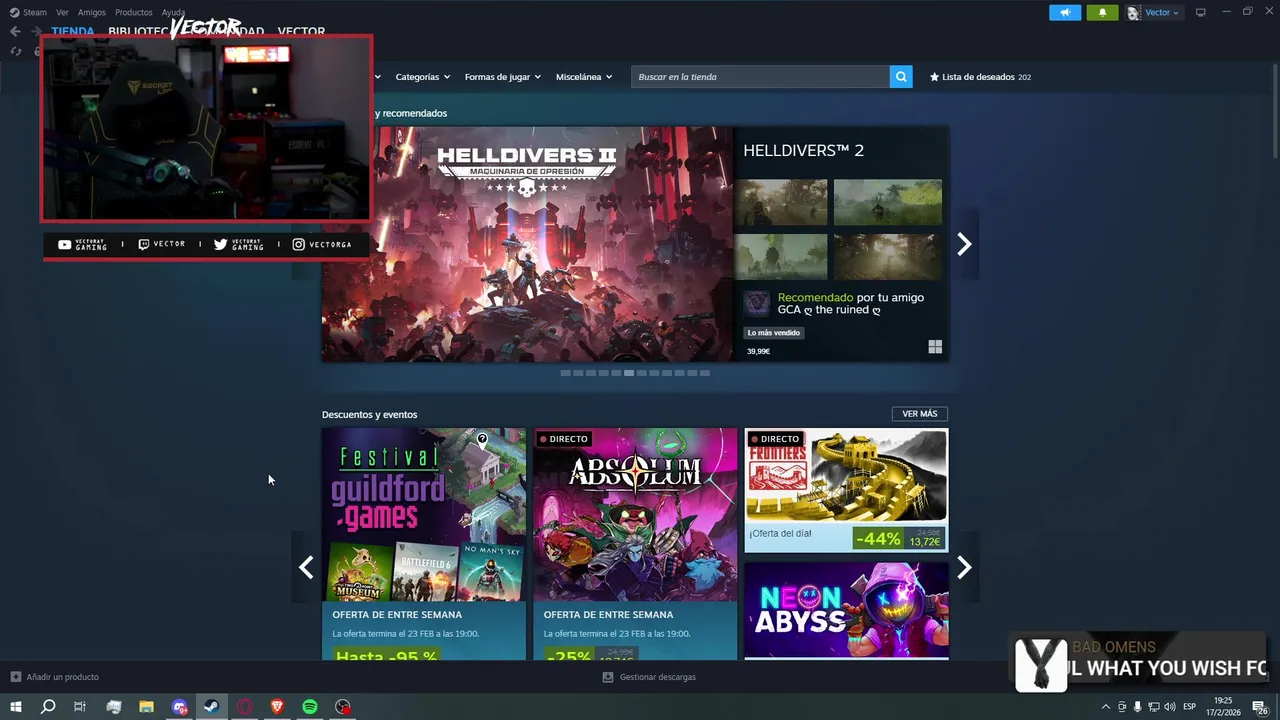Viewport: 1280px width, 720px height.
Task: Open the Frontiers daily deal -44% card
Action: coord(846,490)
